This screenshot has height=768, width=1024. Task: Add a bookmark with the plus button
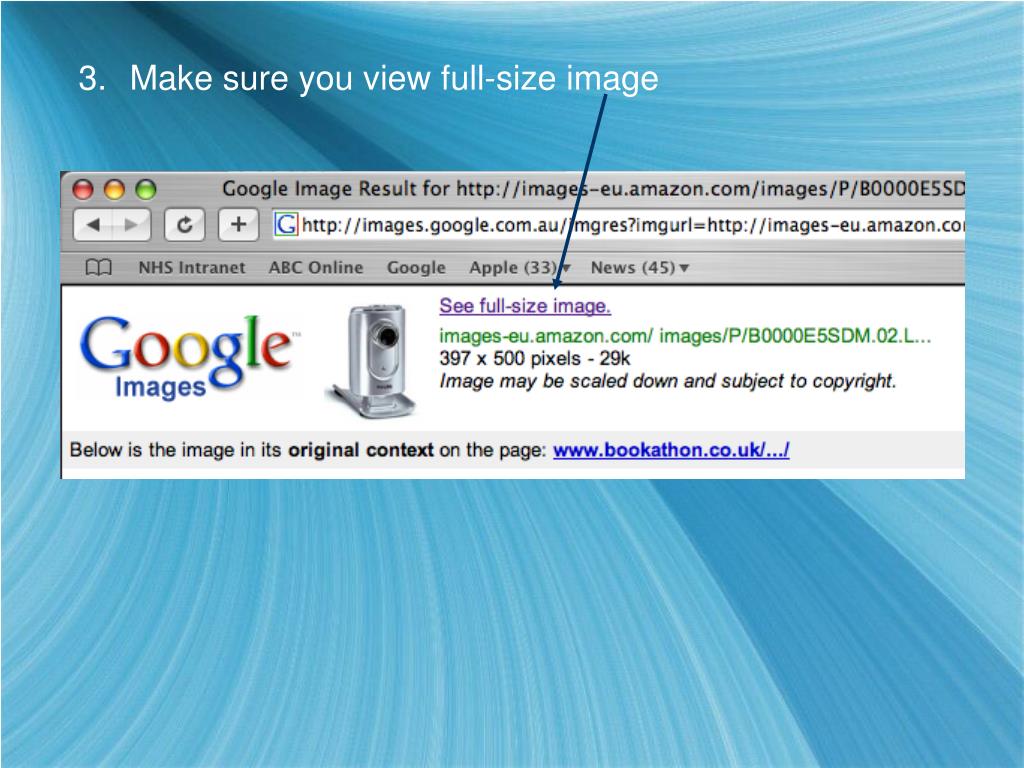238,225
